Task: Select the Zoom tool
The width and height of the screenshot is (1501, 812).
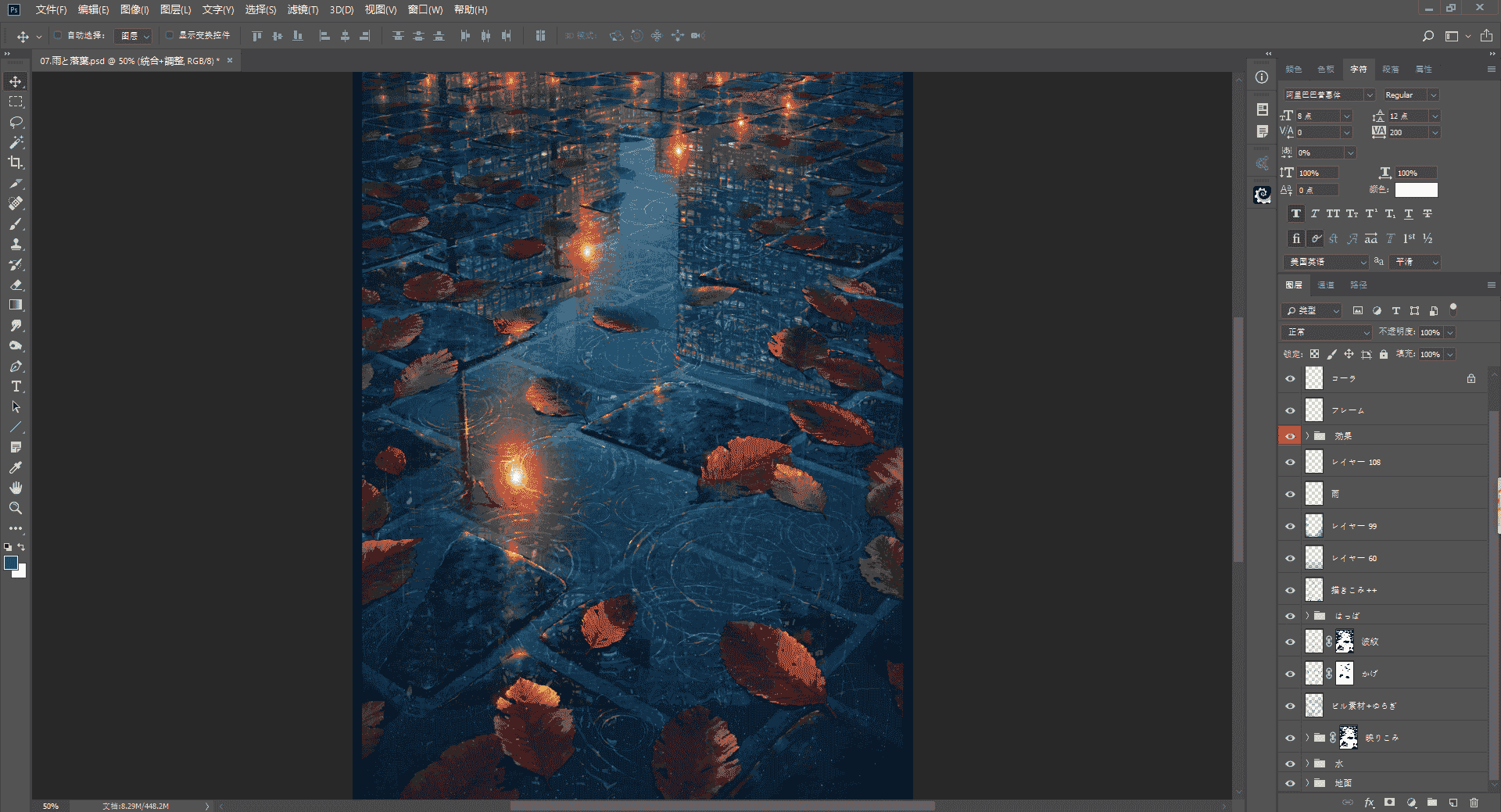Action: [x=16, y=508]
